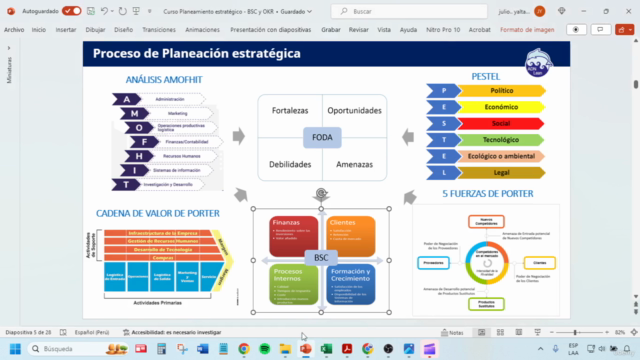
Task: Open Presentación con diapositivas tab
Action: [x=271, y=30]
